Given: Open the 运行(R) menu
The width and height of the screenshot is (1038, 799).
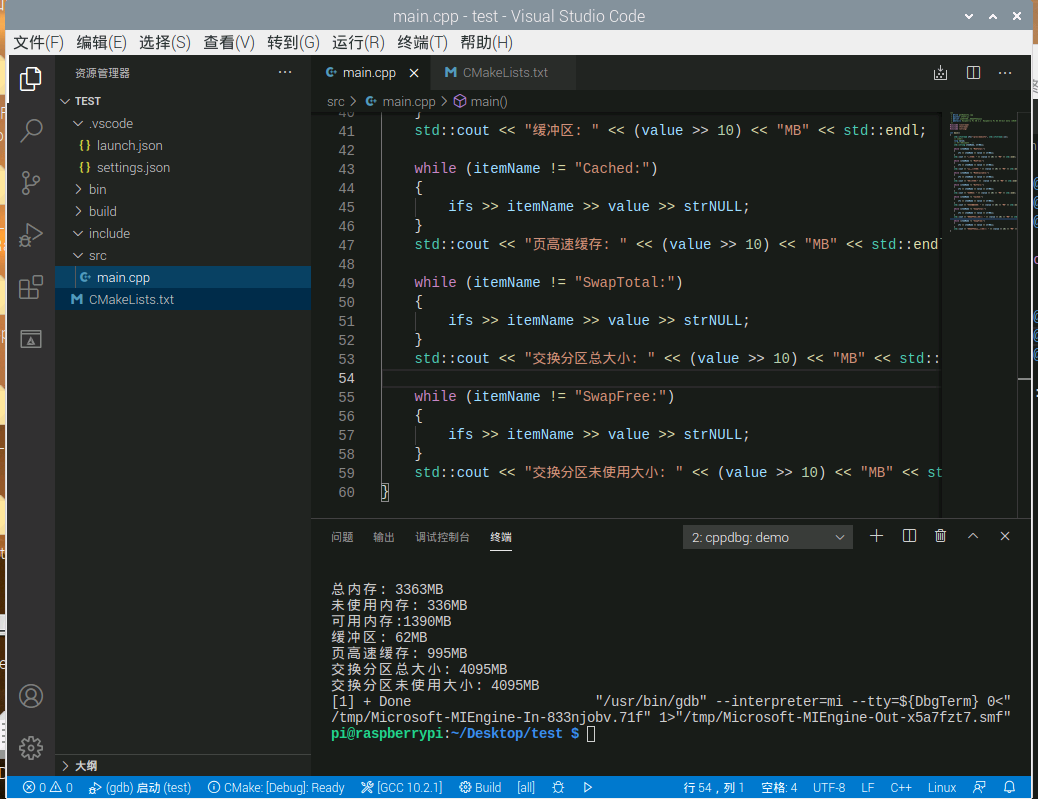Looking at the screenshot, I should 358,43.
